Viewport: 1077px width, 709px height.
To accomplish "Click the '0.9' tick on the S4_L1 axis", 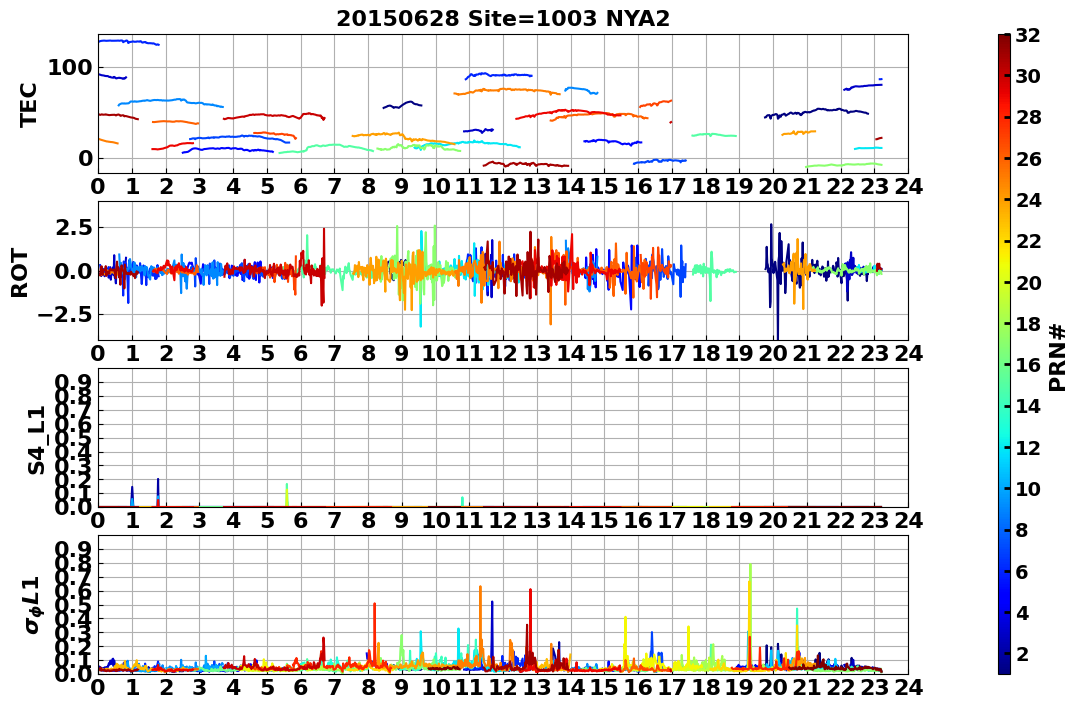I will pos(72,382).
